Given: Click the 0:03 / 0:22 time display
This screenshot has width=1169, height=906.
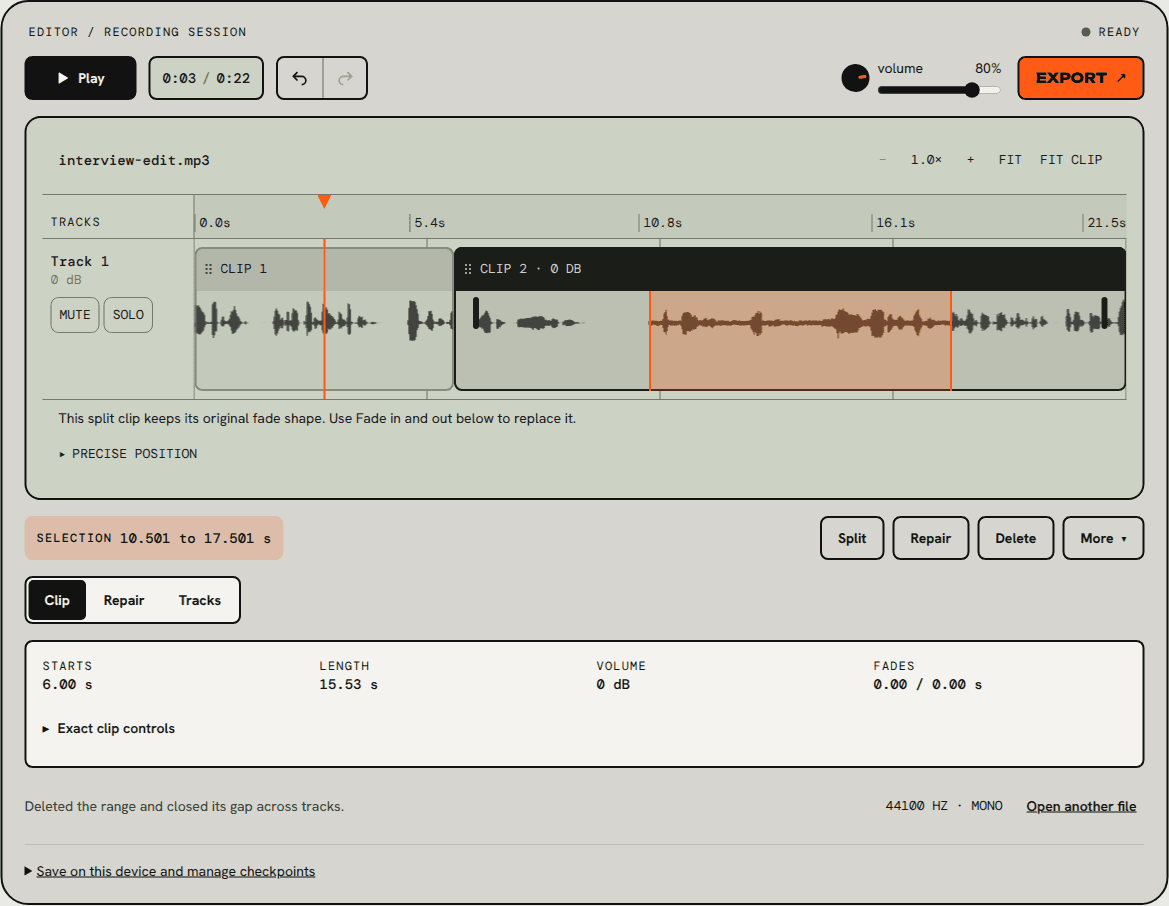Looking at the screenshot, I should [207, 78].
